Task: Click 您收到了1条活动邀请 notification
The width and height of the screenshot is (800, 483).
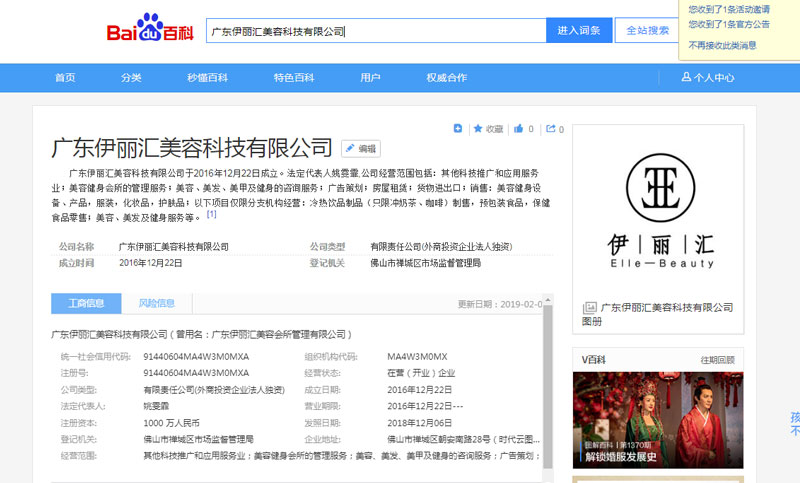Action: 729,9
